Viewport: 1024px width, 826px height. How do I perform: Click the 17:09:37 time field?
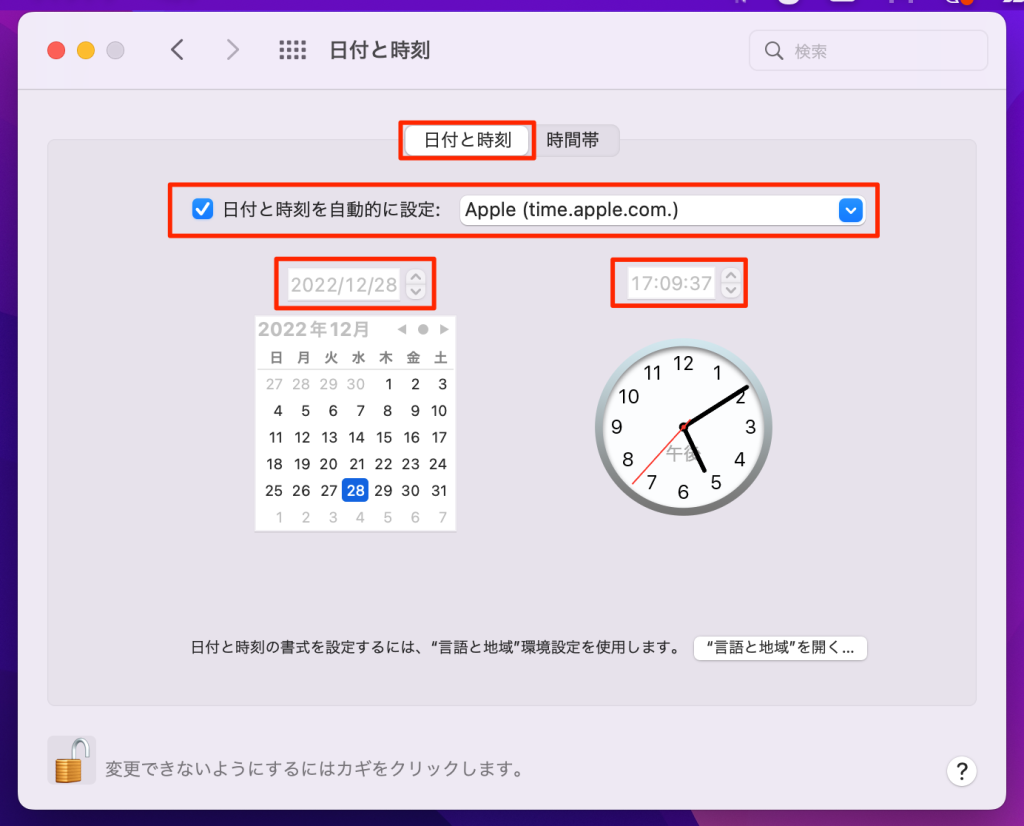[x=671, y=283]
